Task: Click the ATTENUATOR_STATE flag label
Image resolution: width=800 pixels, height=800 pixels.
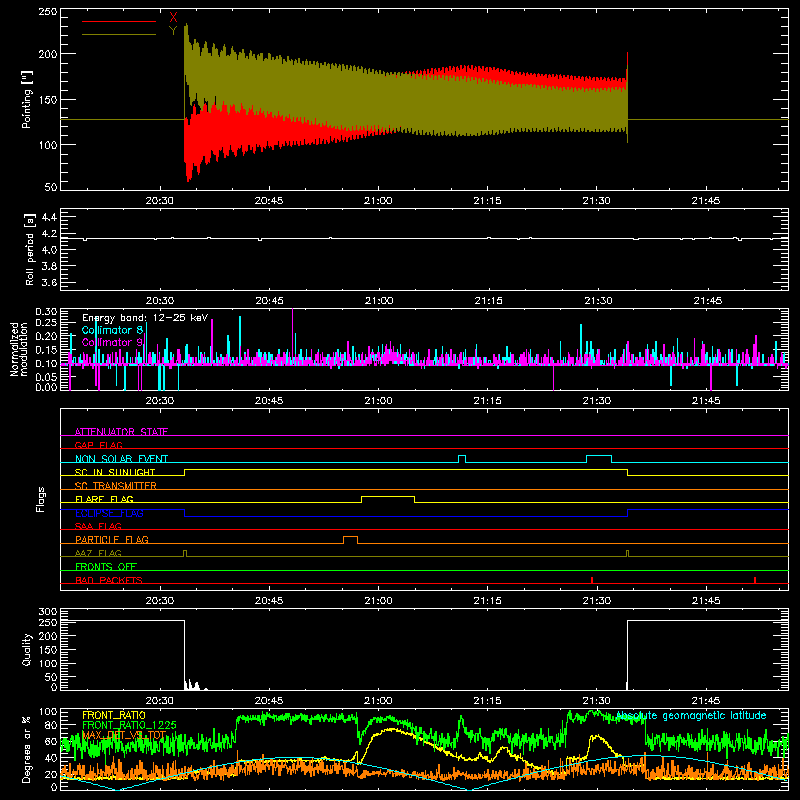Action: tap(121, 432)
